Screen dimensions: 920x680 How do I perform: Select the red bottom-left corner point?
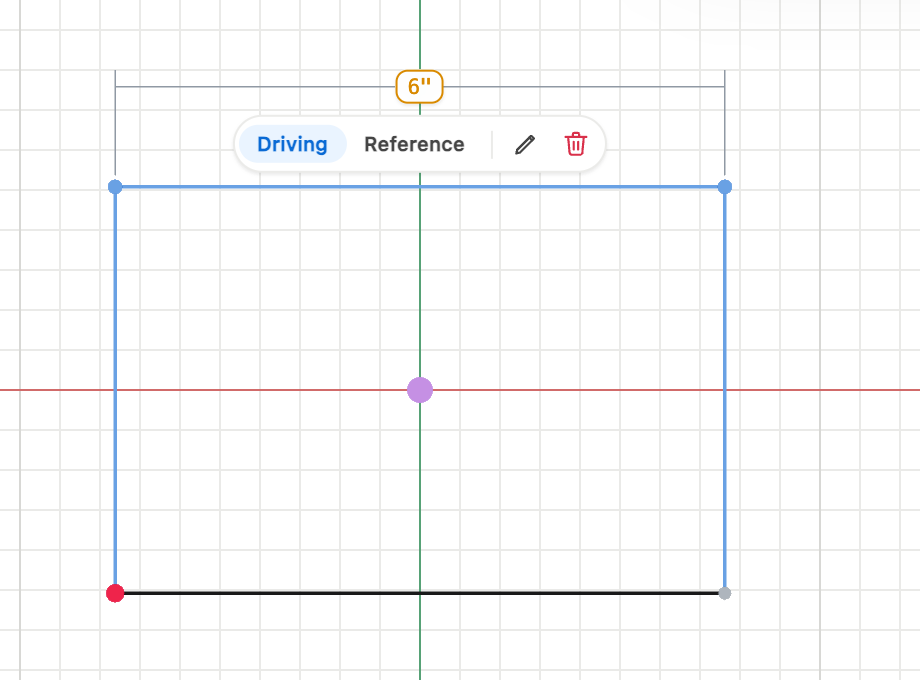point(115,593)
